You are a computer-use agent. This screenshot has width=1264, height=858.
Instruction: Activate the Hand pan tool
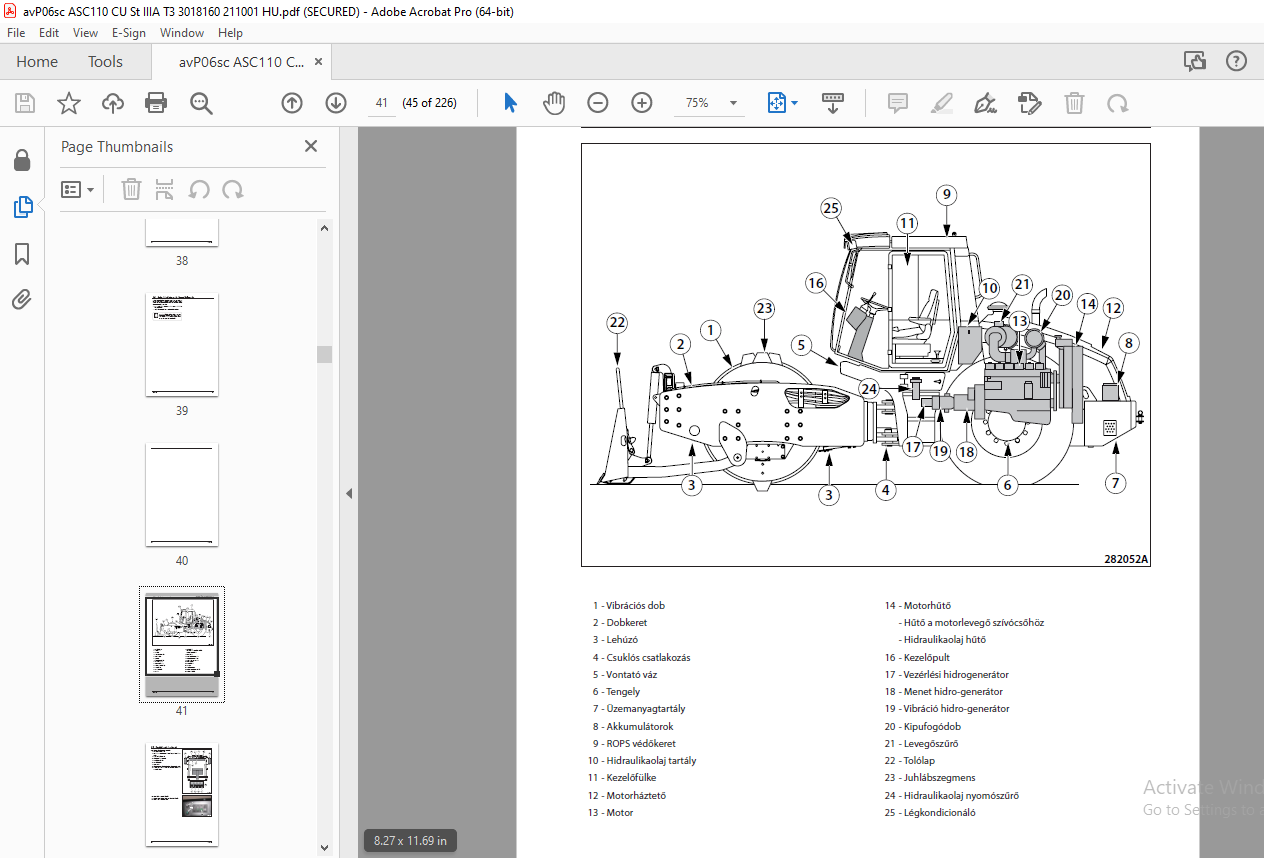click(x=554, y=103)
